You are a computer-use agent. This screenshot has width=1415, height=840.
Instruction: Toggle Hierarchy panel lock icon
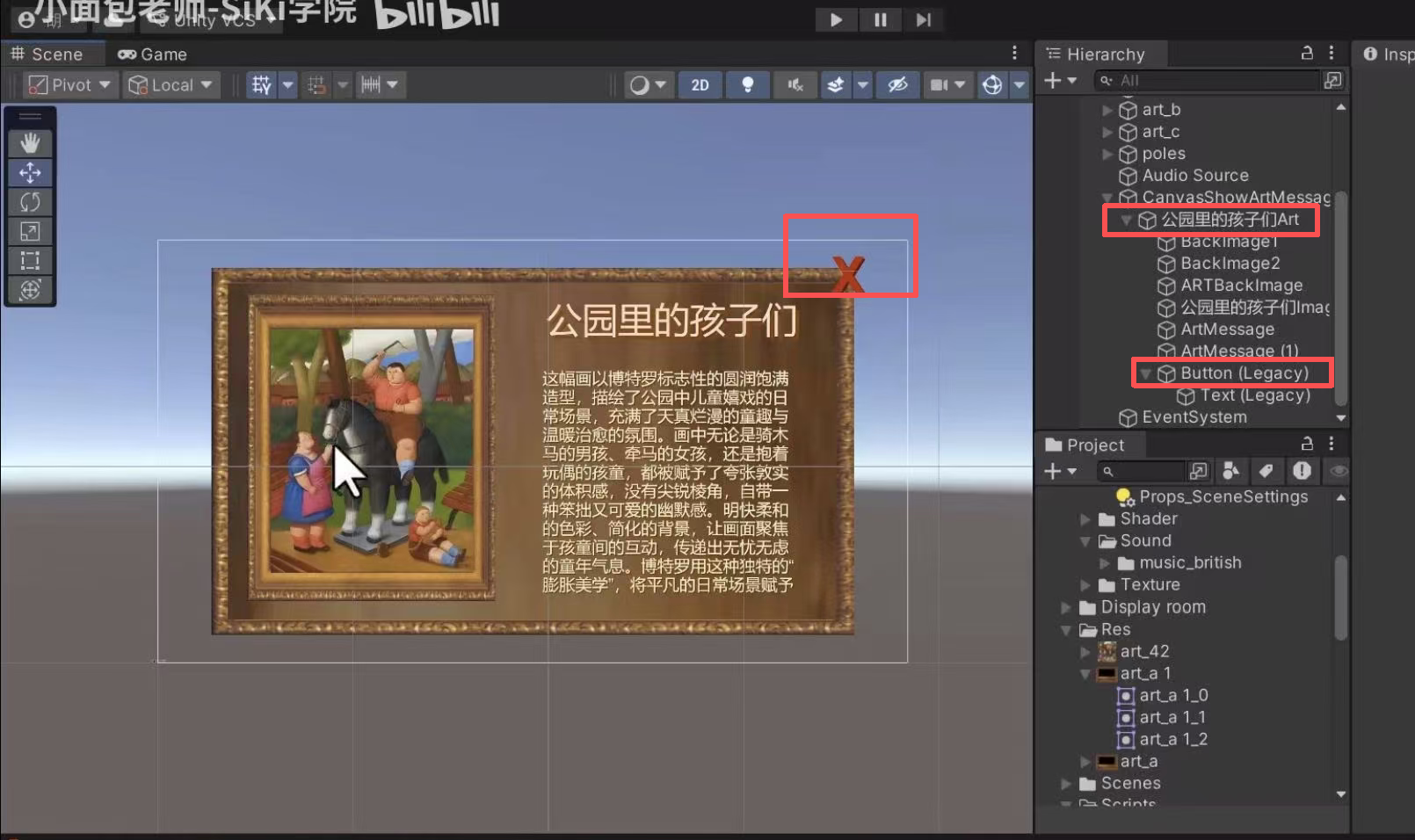click(1307, 53)
